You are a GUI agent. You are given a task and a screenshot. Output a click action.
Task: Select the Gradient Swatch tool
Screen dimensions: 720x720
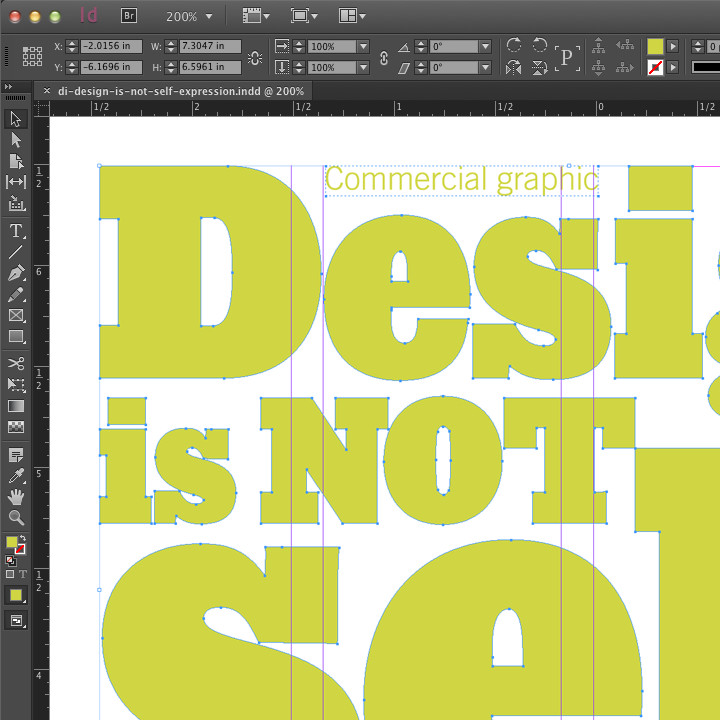point(16,406)
